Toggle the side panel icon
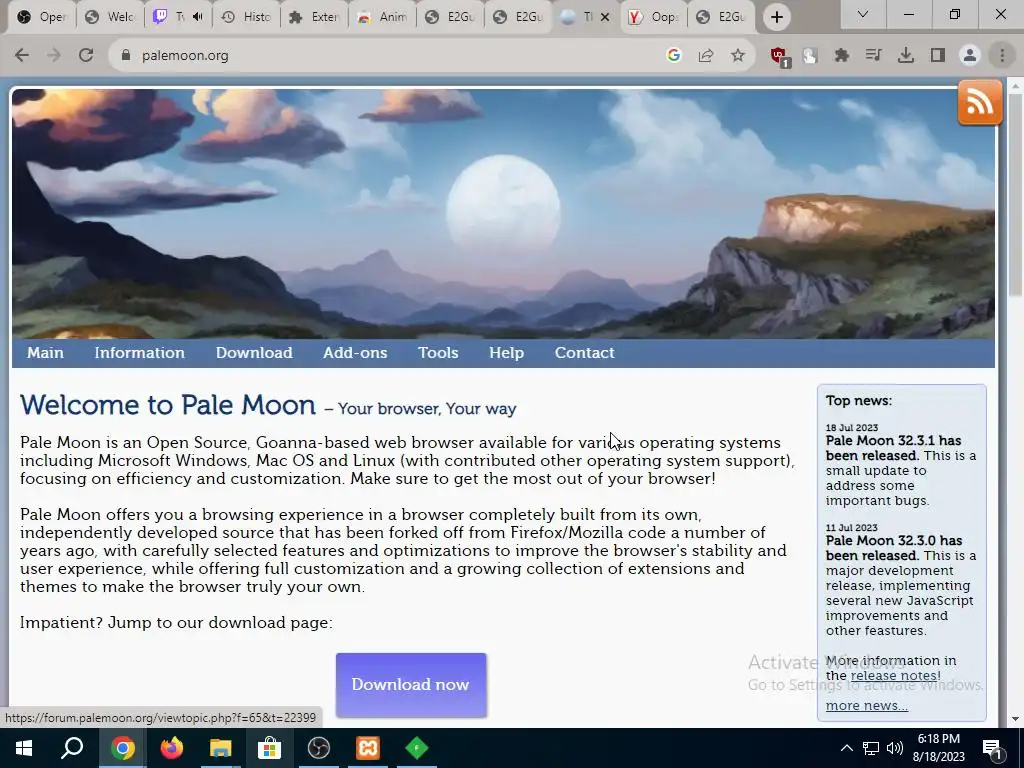This screenshot has width=1024, height=768. [x=938, y=56]
